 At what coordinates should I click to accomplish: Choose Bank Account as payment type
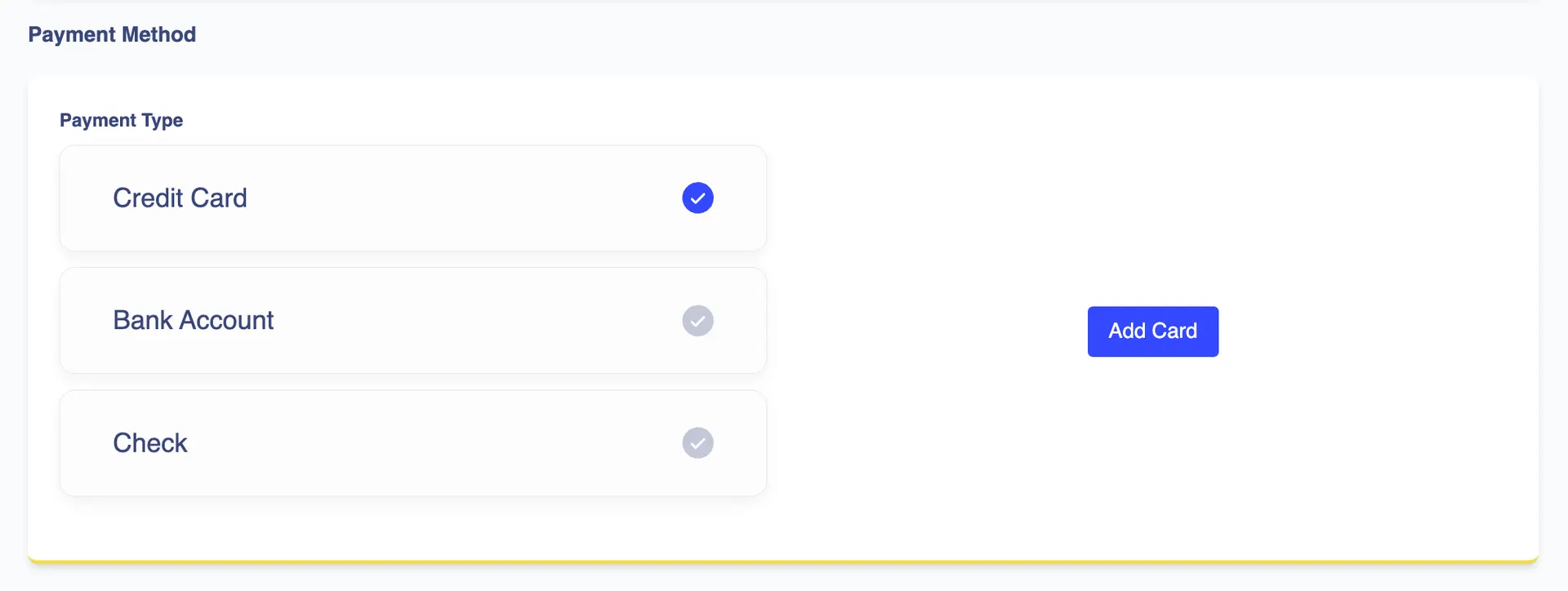412,321
